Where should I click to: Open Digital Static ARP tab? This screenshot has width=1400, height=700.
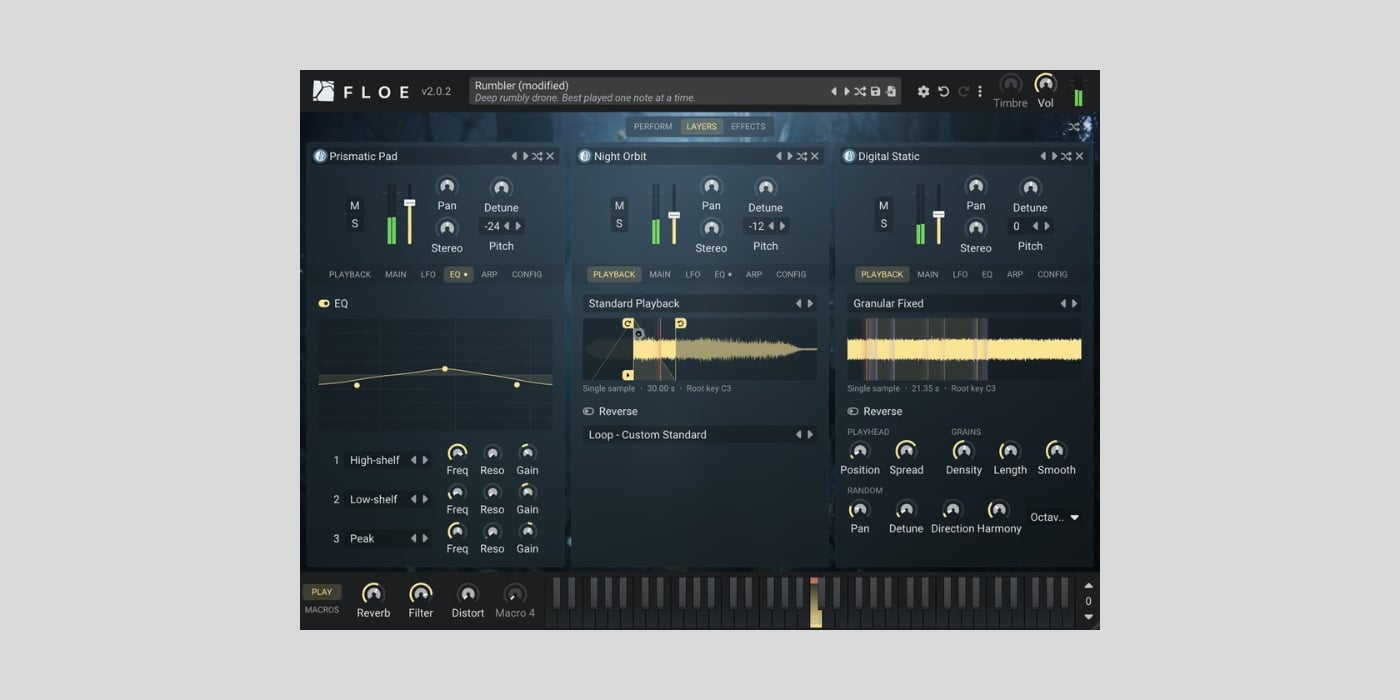click(x=1015, y=274)
